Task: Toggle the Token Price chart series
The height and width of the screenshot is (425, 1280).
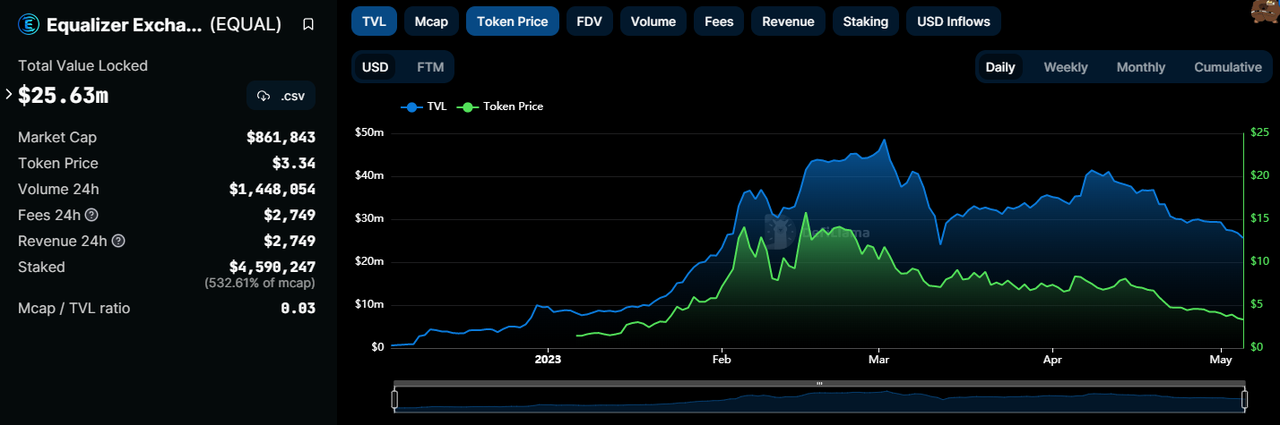Action: (x=512, y=21)
